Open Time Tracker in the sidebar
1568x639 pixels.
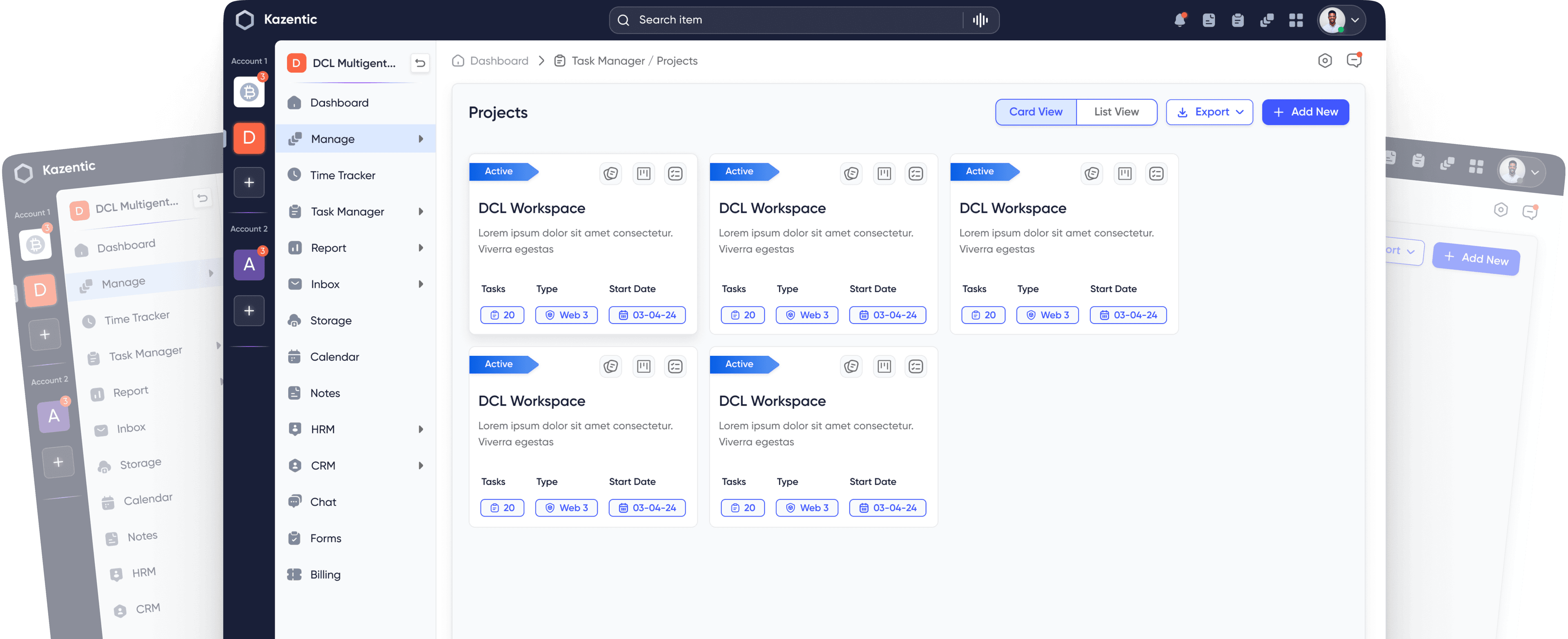pyautogui.click(x=356, y=175)
